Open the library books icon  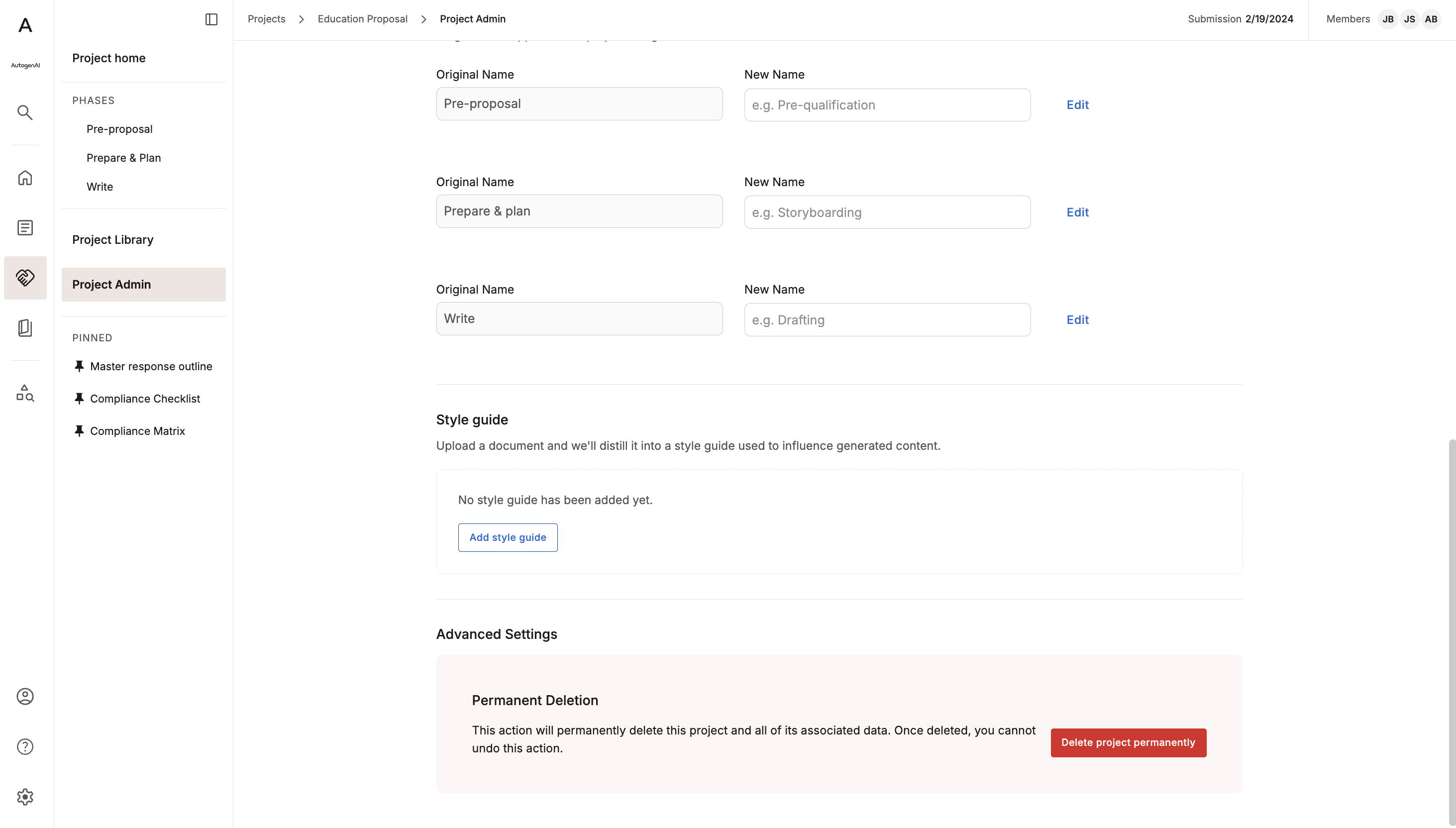(x=25, y=327)
